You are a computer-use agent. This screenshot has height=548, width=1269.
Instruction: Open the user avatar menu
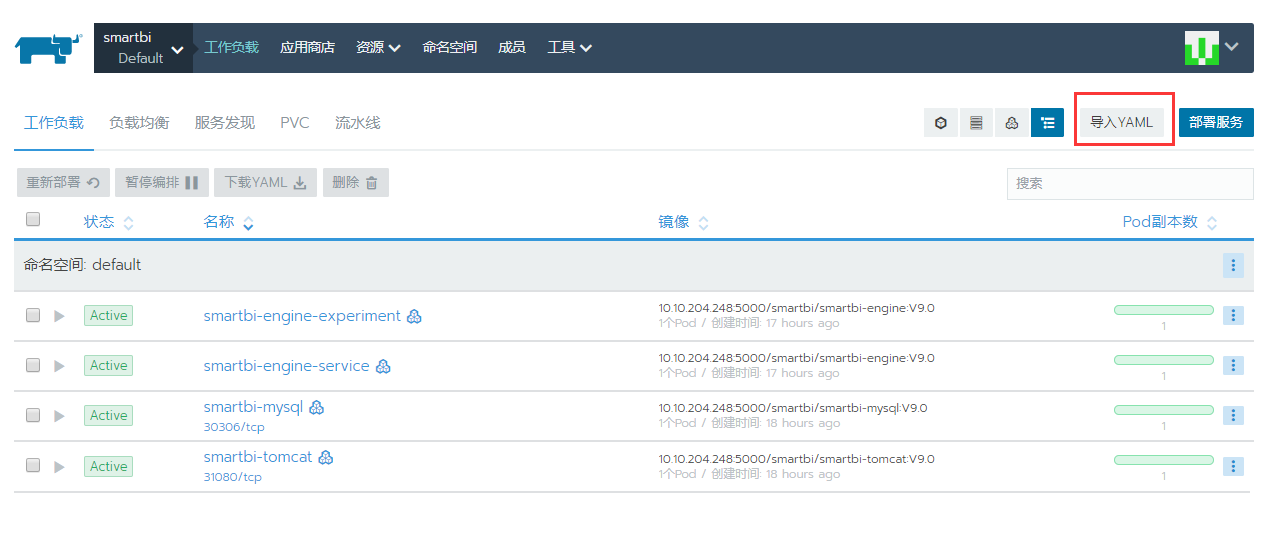[x=1212, y=47]
